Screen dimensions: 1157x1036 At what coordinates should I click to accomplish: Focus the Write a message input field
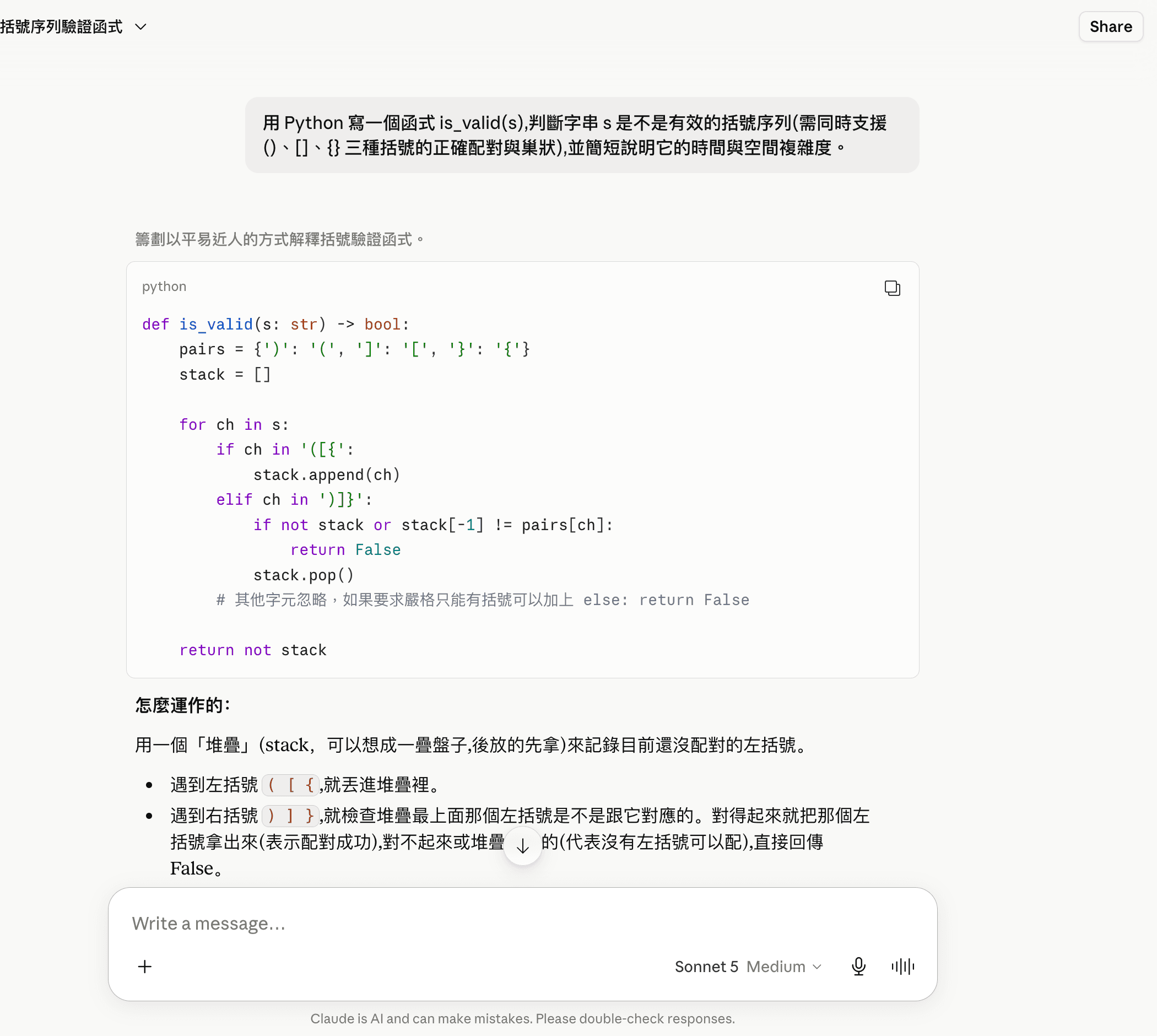(522, 923)
